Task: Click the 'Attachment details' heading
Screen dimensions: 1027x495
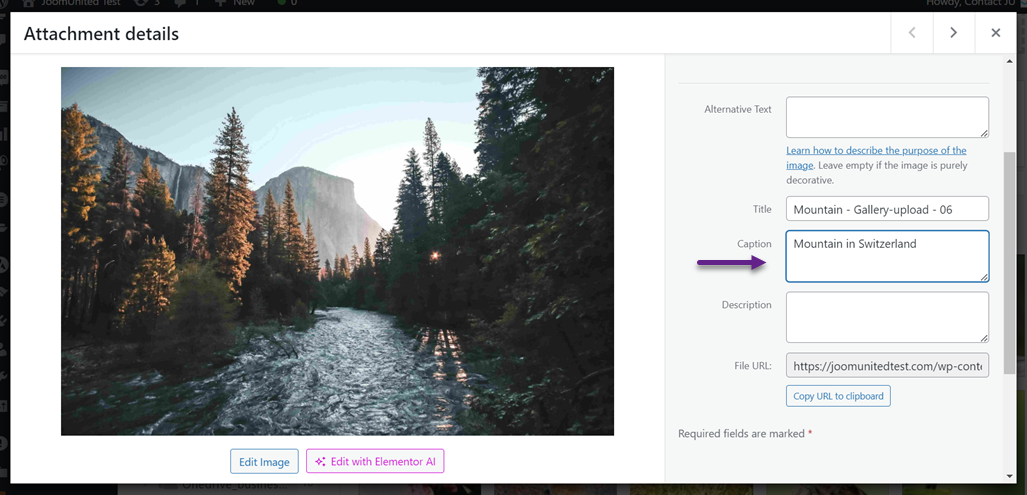Action: [x=101, y=34]
